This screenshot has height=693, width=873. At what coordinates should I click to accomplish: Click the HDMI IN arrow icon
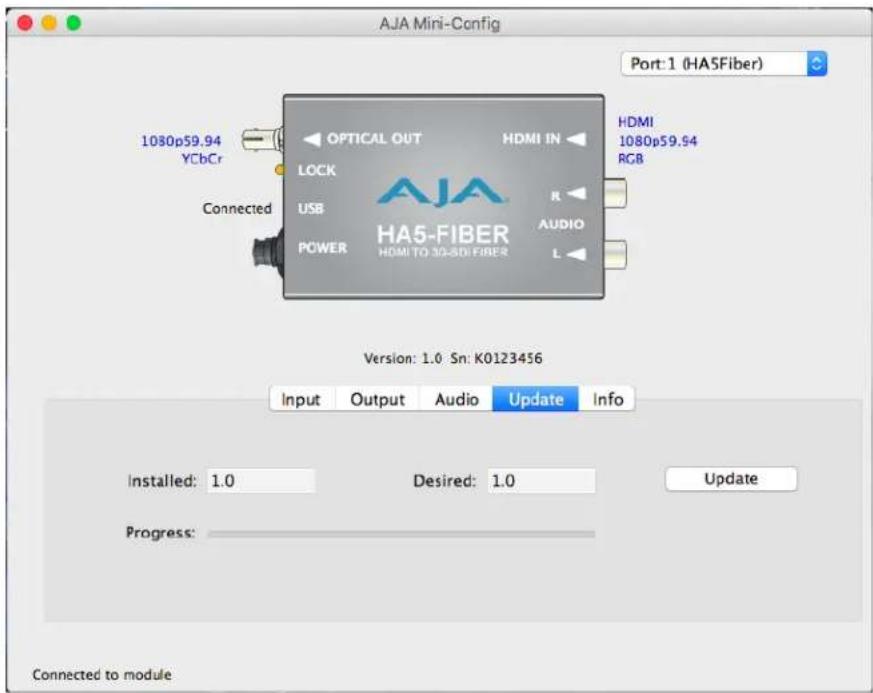click(576, 139)
